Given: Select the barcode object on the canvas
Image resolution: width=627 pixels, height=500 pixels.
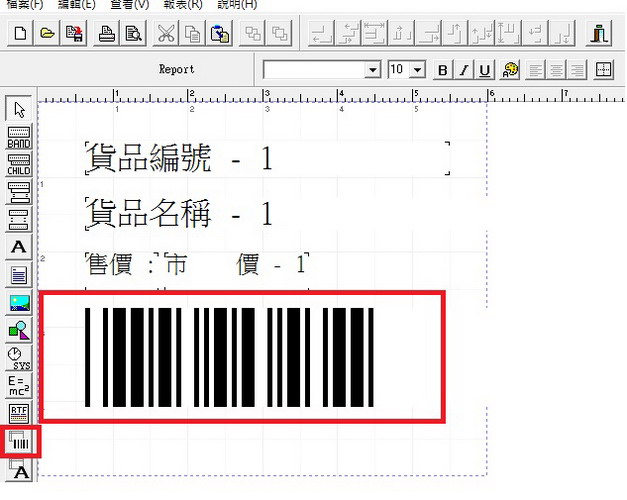Looking at the screenshot, I should point(229,357).
